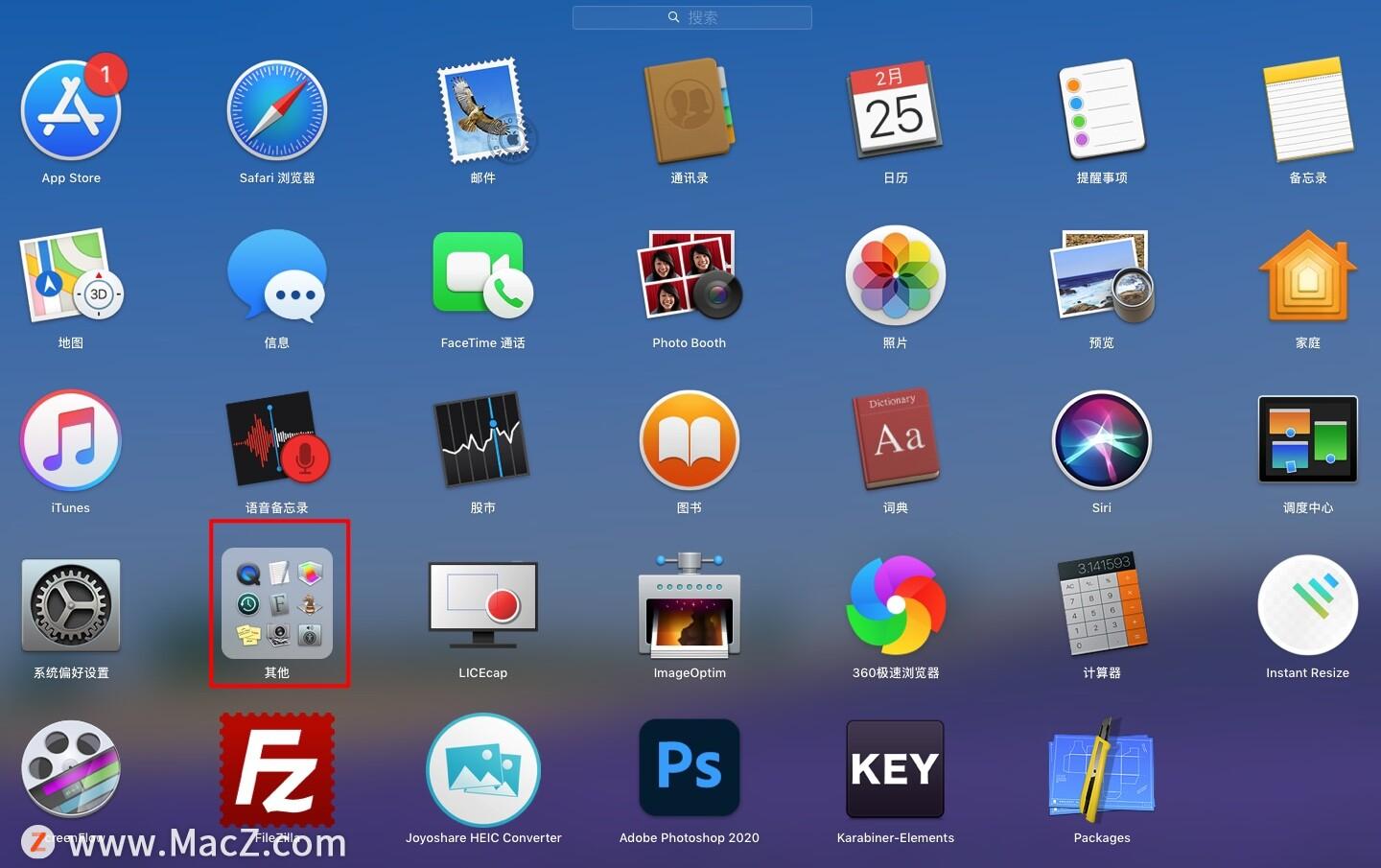Open the 信息 messages app

click(x=277, y=275)
